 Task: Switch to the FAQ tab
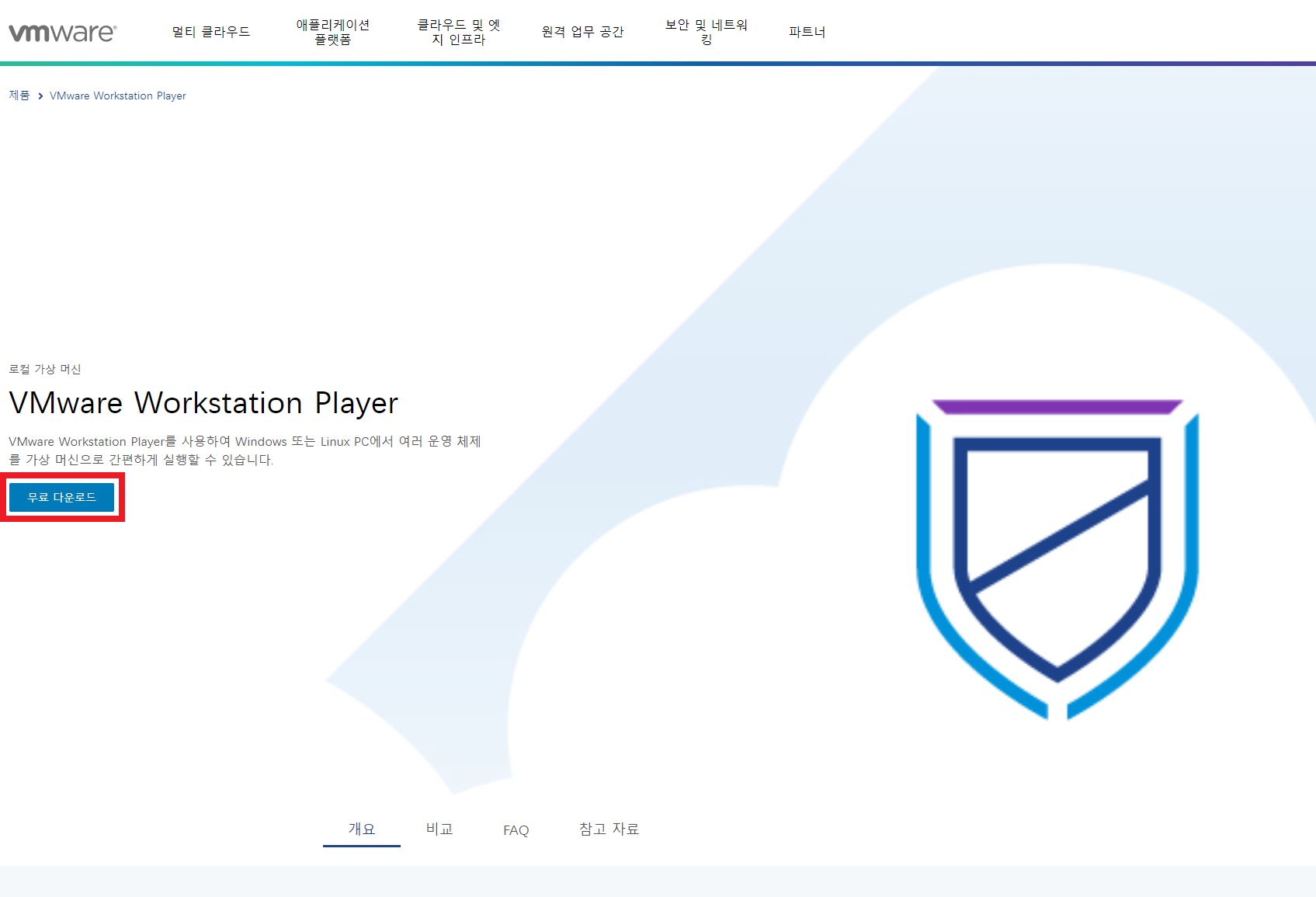coord(516,830)
